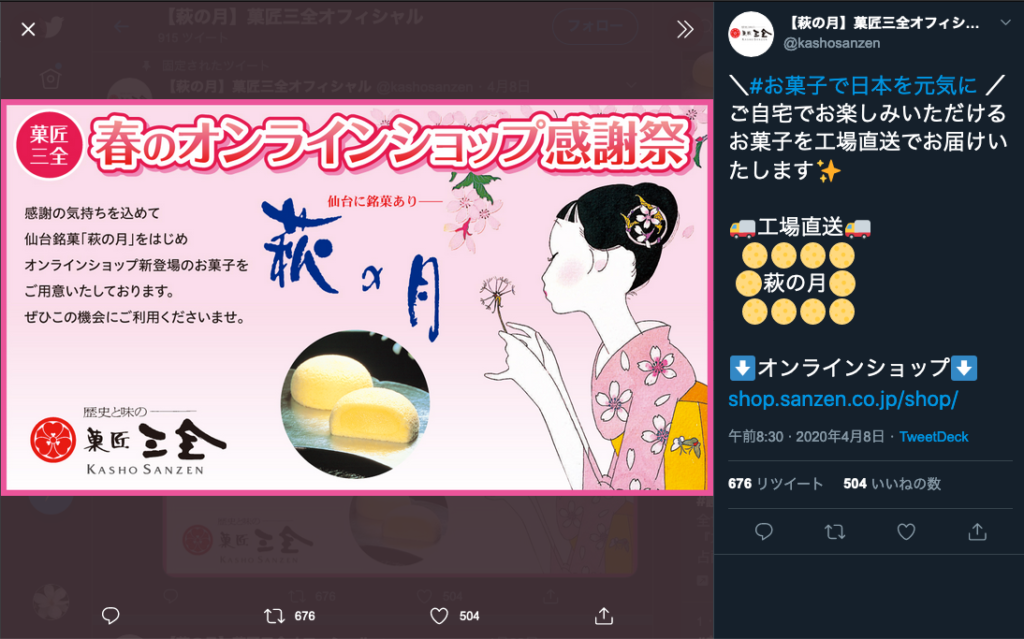The width and height of the screenshot is (1024, 639).
Task: Toggle like via bottom heart showing 504
Action: [x=455, y=615]
